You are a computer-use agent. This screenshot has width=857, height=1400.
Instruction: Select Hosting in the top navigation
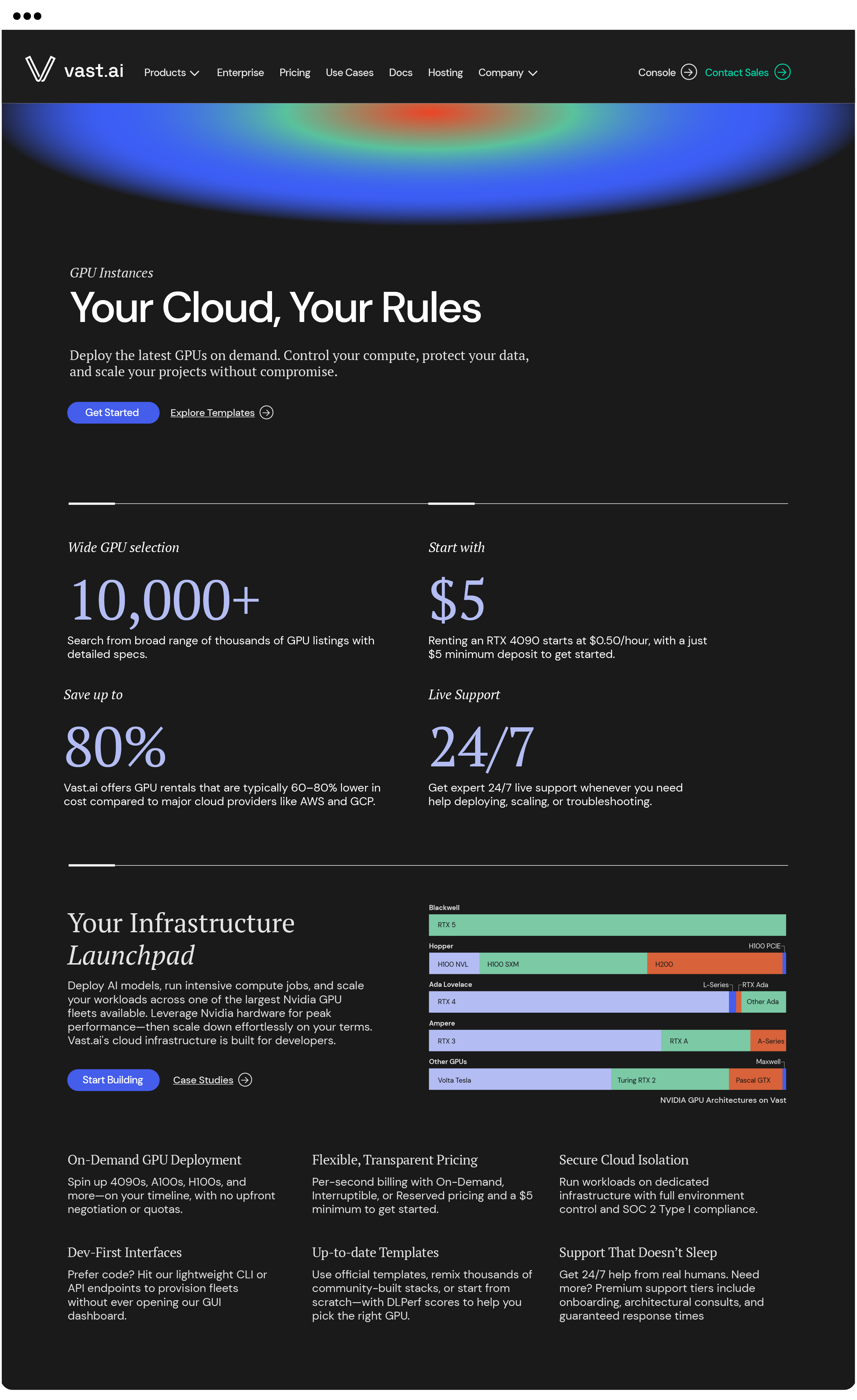point(445,73)
